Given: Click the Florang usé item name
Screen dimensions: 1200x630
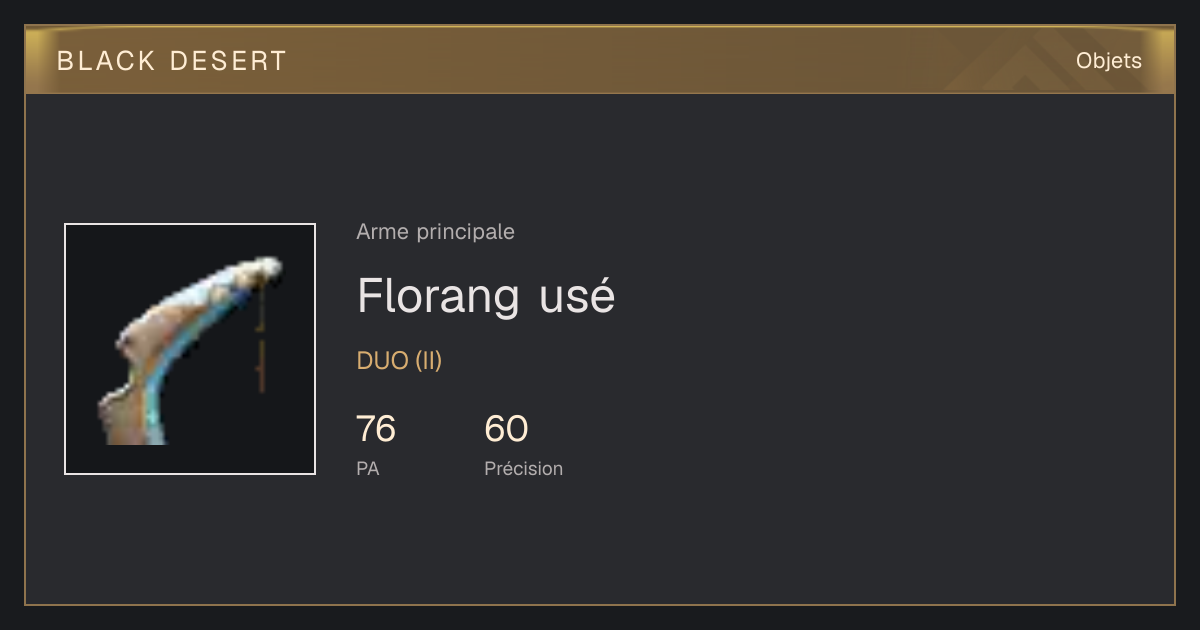Looking at the screenshot, I should 486,296.
